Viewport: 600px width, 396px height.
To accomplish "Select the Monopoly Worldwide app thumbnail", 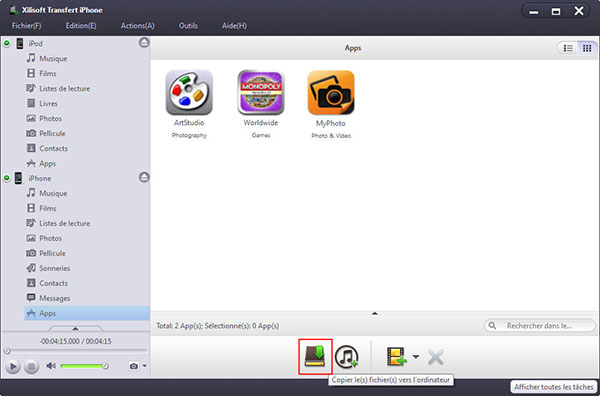I will point(261,93).
